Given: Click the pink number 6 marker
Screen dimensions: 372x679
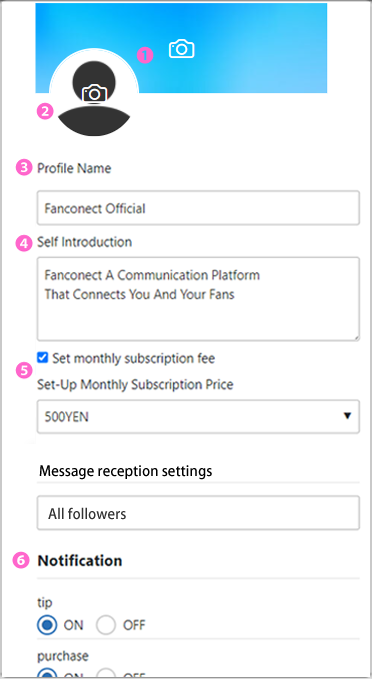Looking at the screenshot, I should 21,560.
